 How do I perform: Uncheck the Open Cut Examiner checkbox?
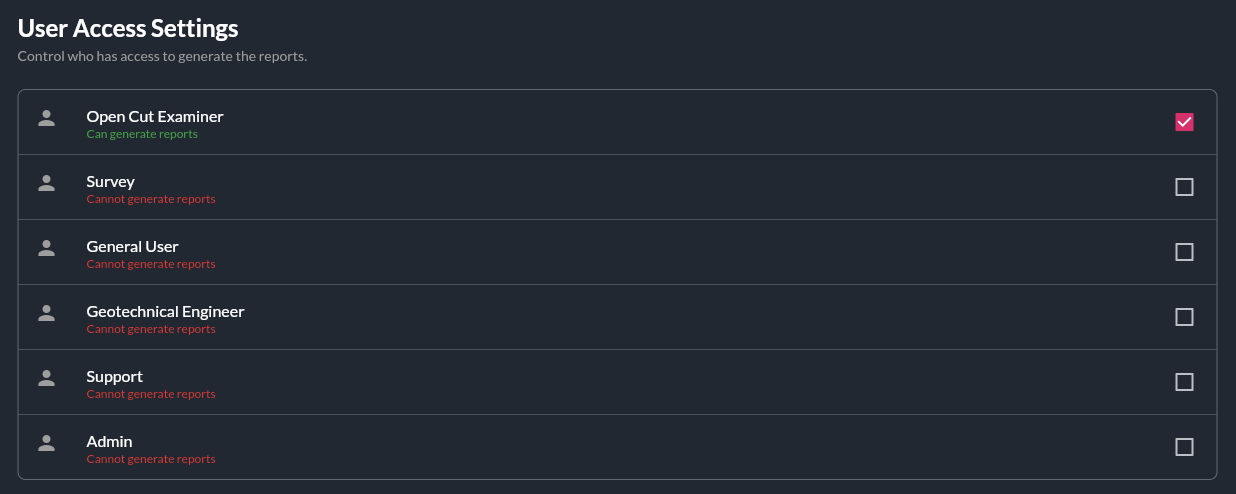click(x=1184, y=122)
